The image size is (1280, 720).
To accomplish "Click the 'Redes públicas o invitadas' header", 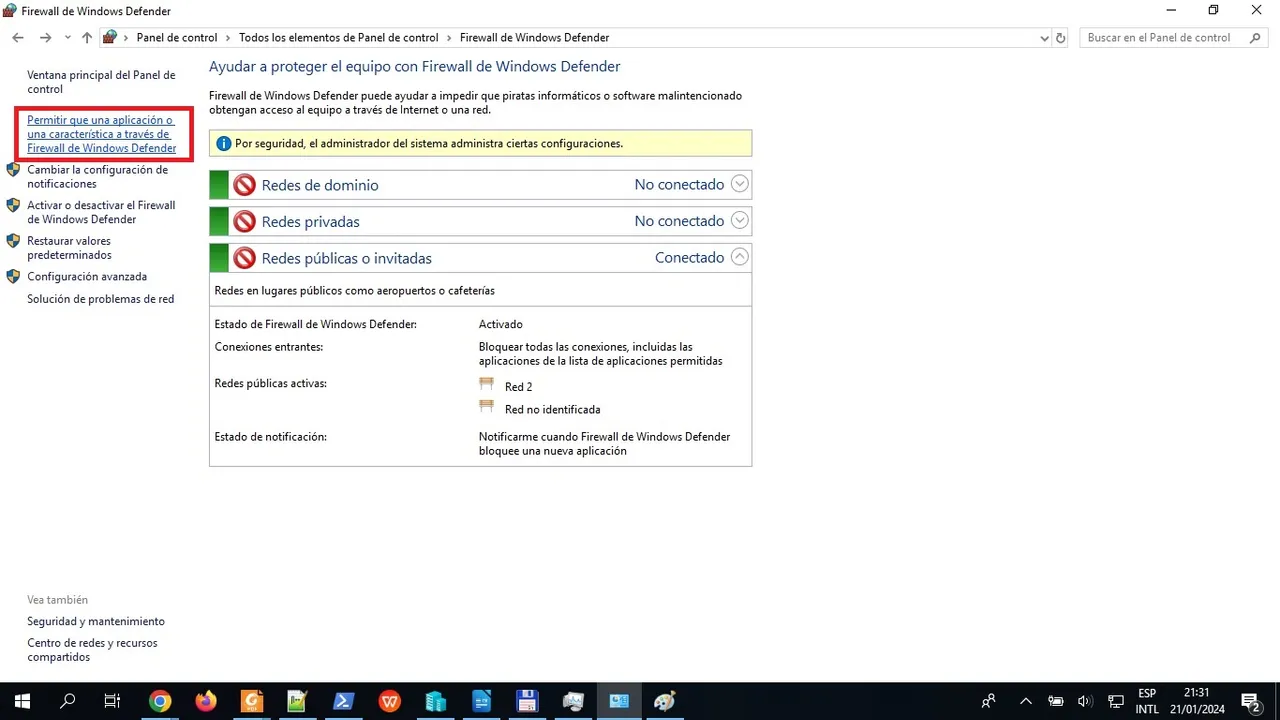I will click(x=347, y=258).
